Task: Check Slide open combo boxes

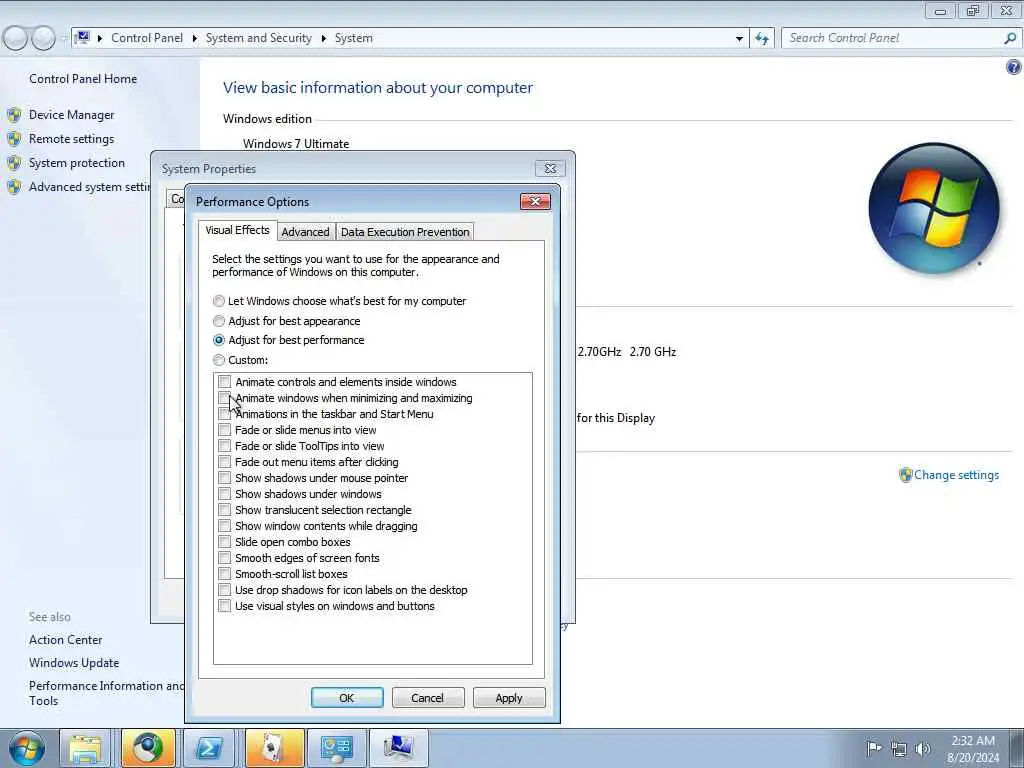Action: click(x=225, y=542)
